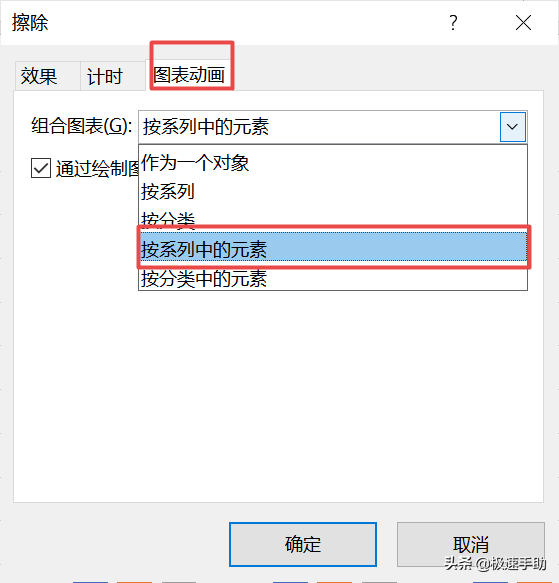Uncheck the 通过绘制图 checkbox box
Image resolution: width=559 pixels, height=583 pixels.
click(x=41, y=168)
